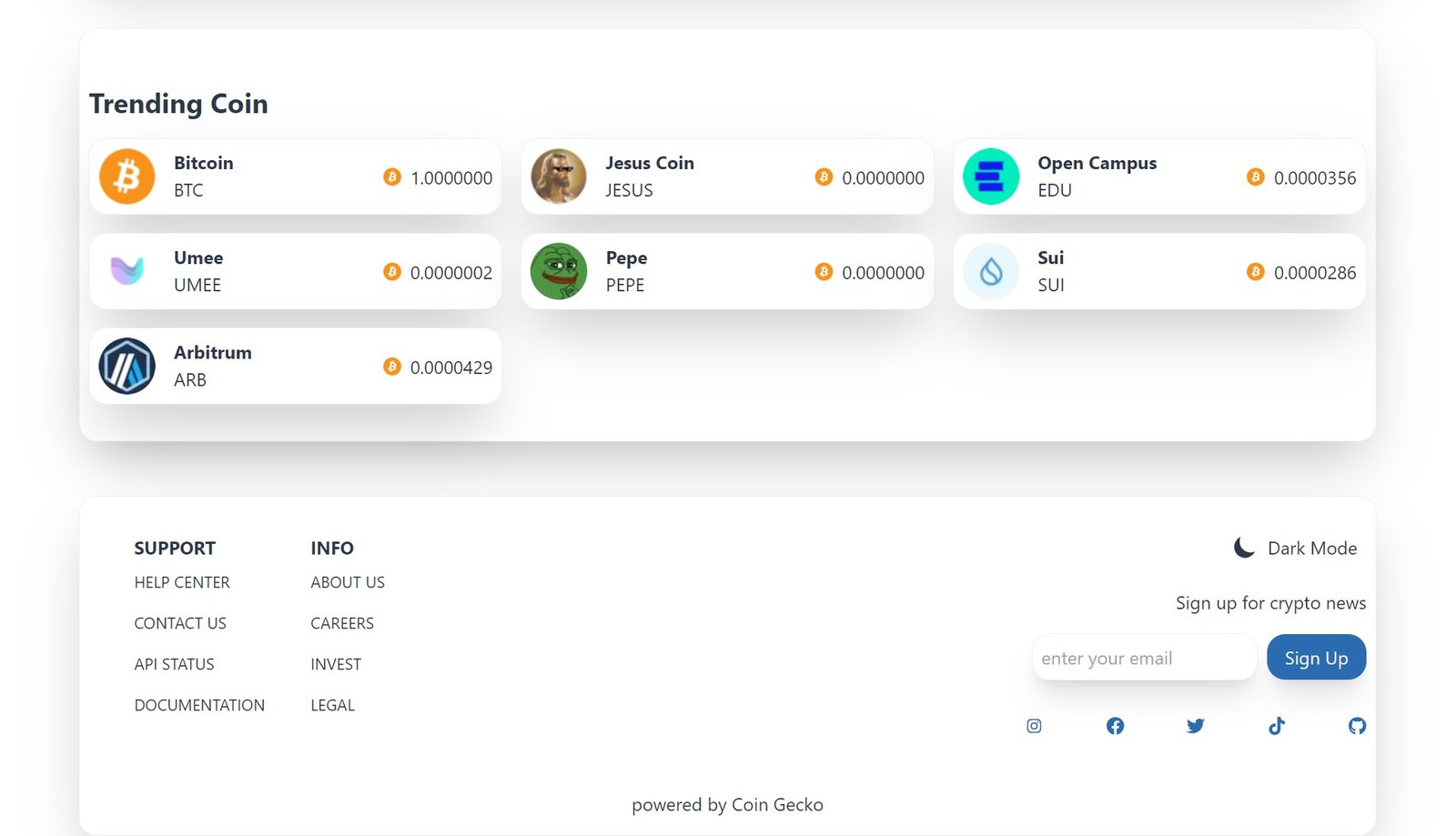Click the Bitcoin coin logo
1456x836 pixels.
click(126, 176)
